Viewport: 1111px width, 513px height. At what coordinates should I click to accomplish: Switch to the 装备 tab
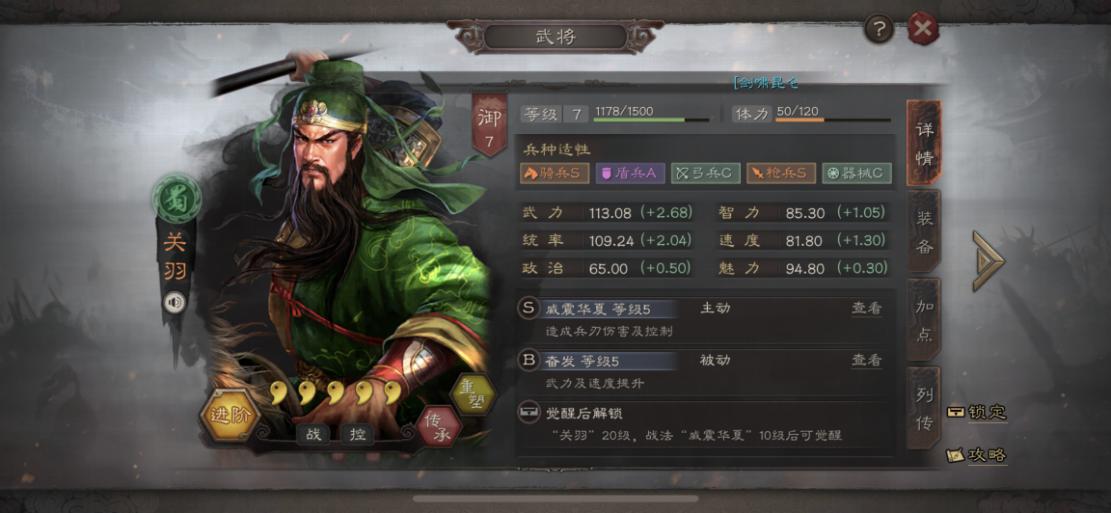pyautogui.click(x=924, y=232)
